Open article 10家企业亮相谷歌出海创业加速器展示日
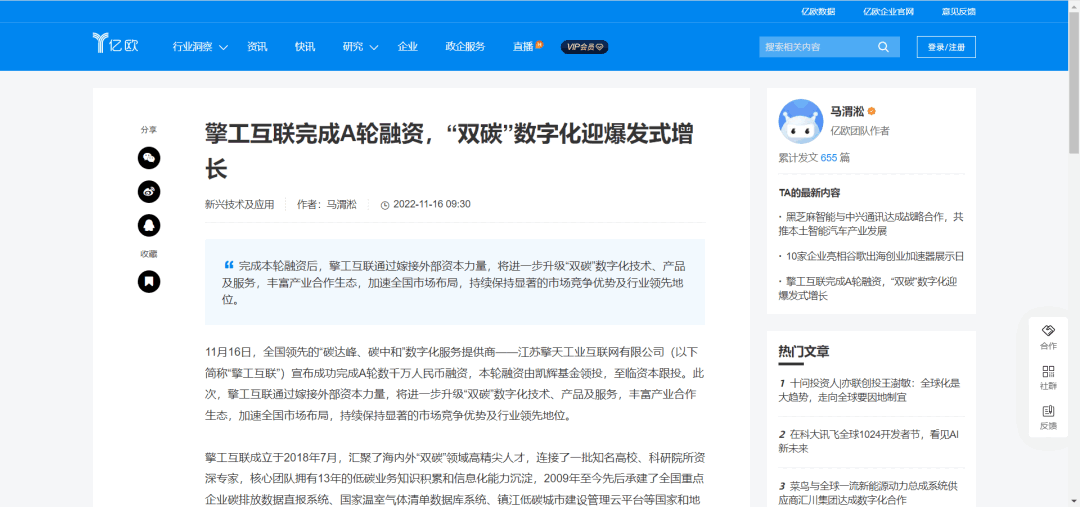 (871, 256)
